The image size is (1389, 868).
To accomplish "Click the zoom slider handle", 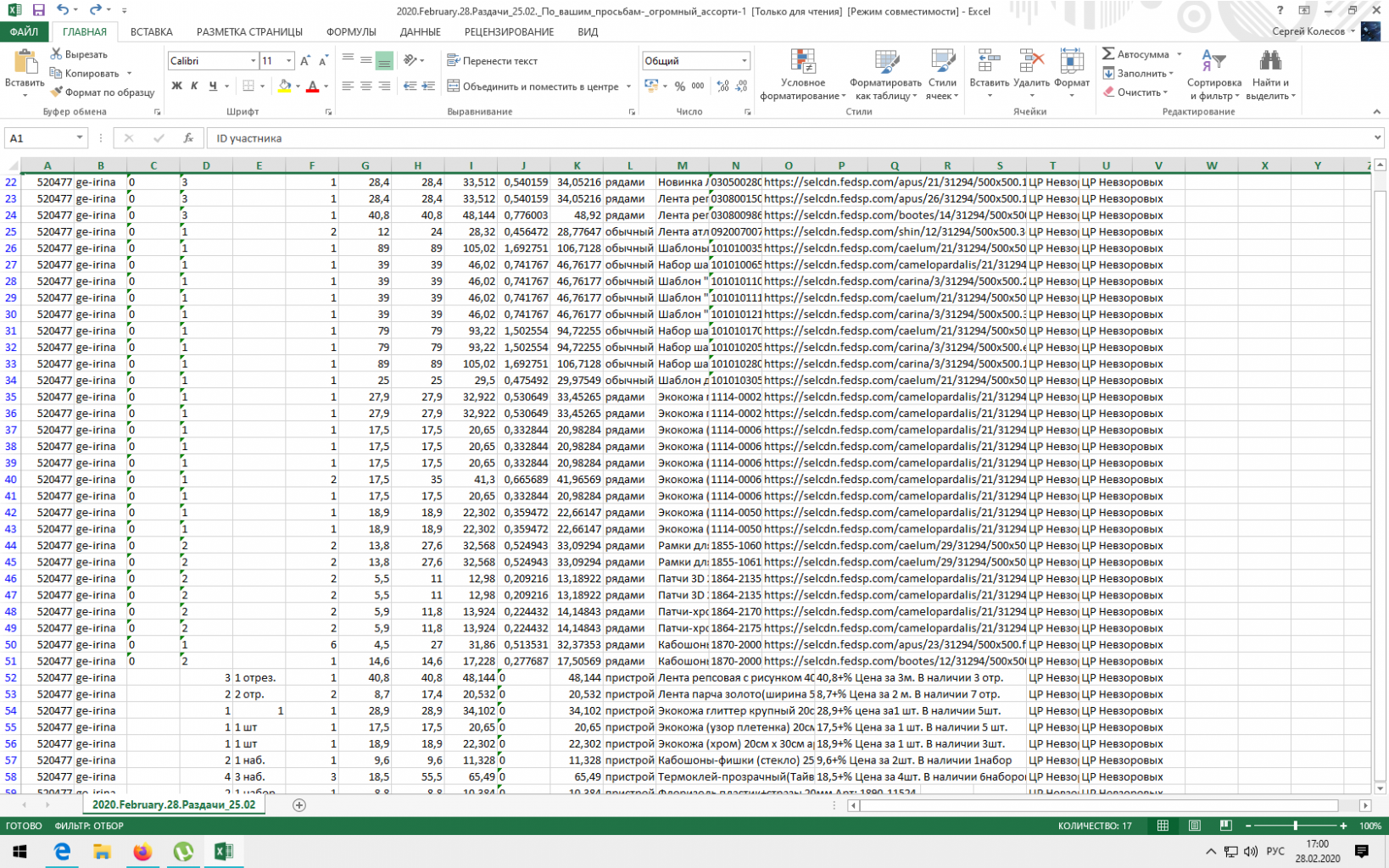I will 1295,826.
